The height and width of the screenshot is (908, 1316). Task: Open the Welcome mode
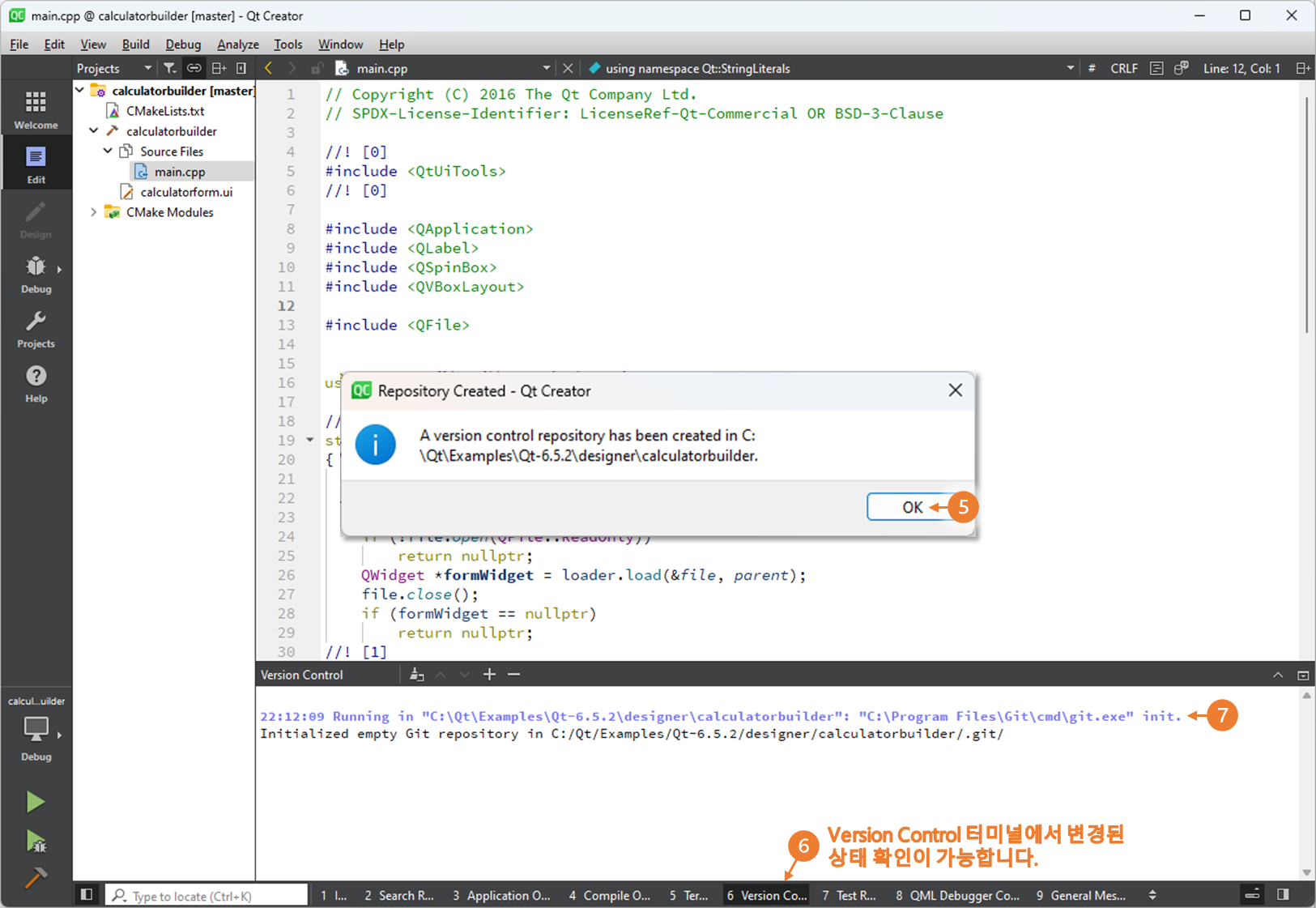coord(36,109)
